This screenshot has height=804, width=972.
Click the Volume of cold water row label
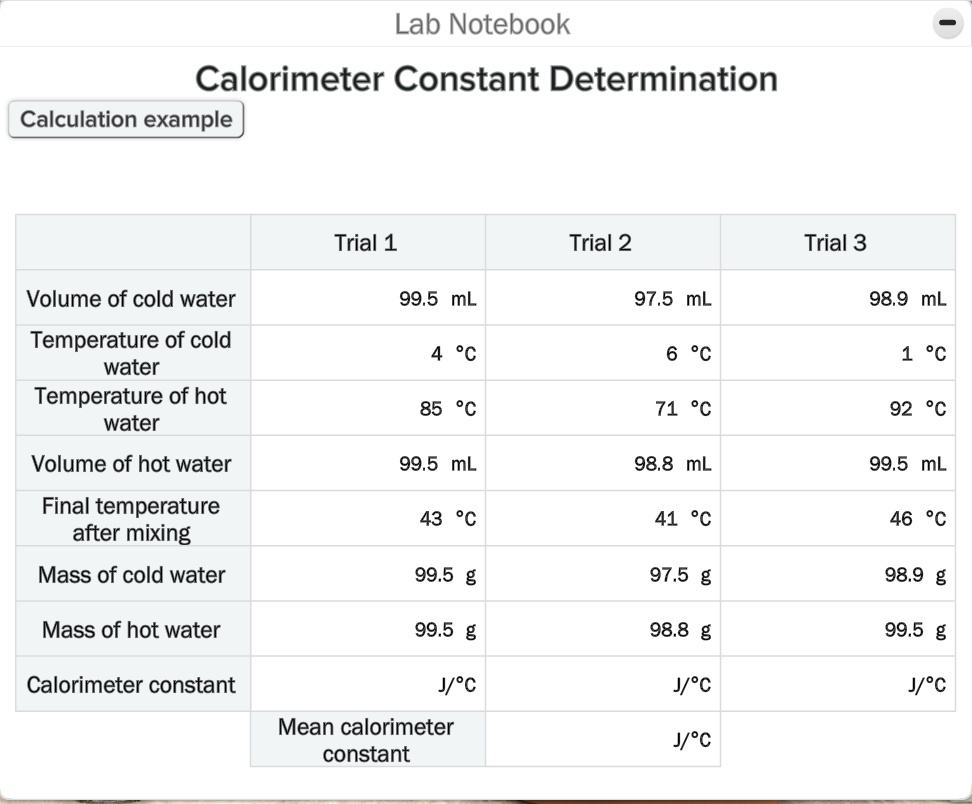click(x=131, y=298)
